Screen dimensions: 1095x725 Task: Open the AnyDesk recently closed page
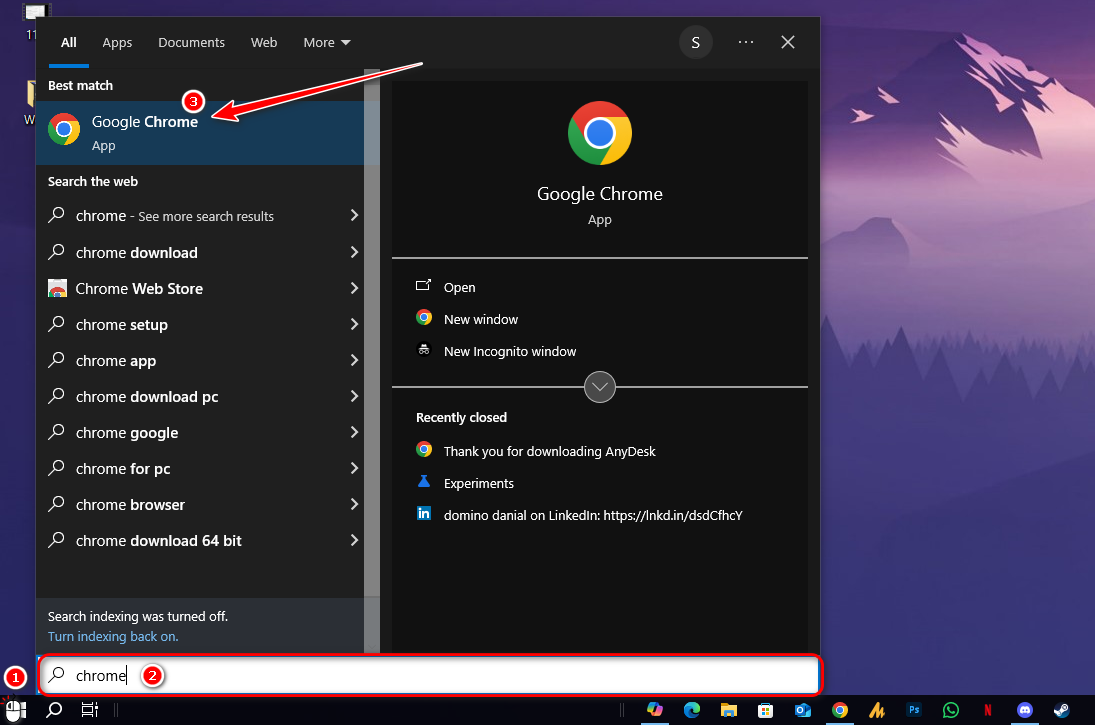(x=549, y=451)
